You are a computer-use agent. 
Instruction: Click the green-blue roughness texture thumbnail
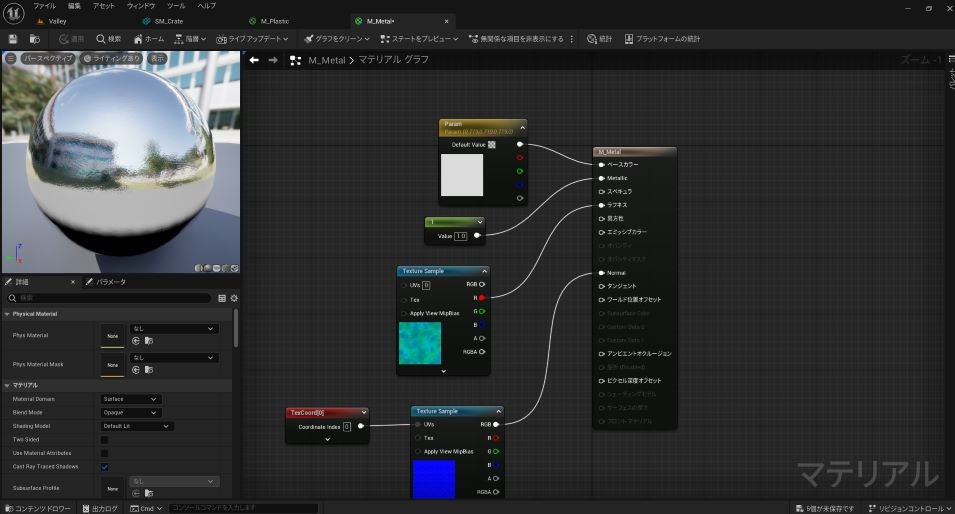click(420, 343)
